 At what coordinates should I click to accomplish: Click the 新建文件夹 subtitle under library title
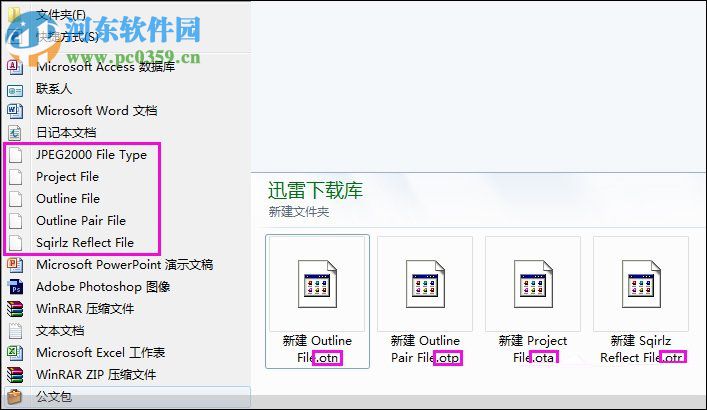(x=298, y=212)
